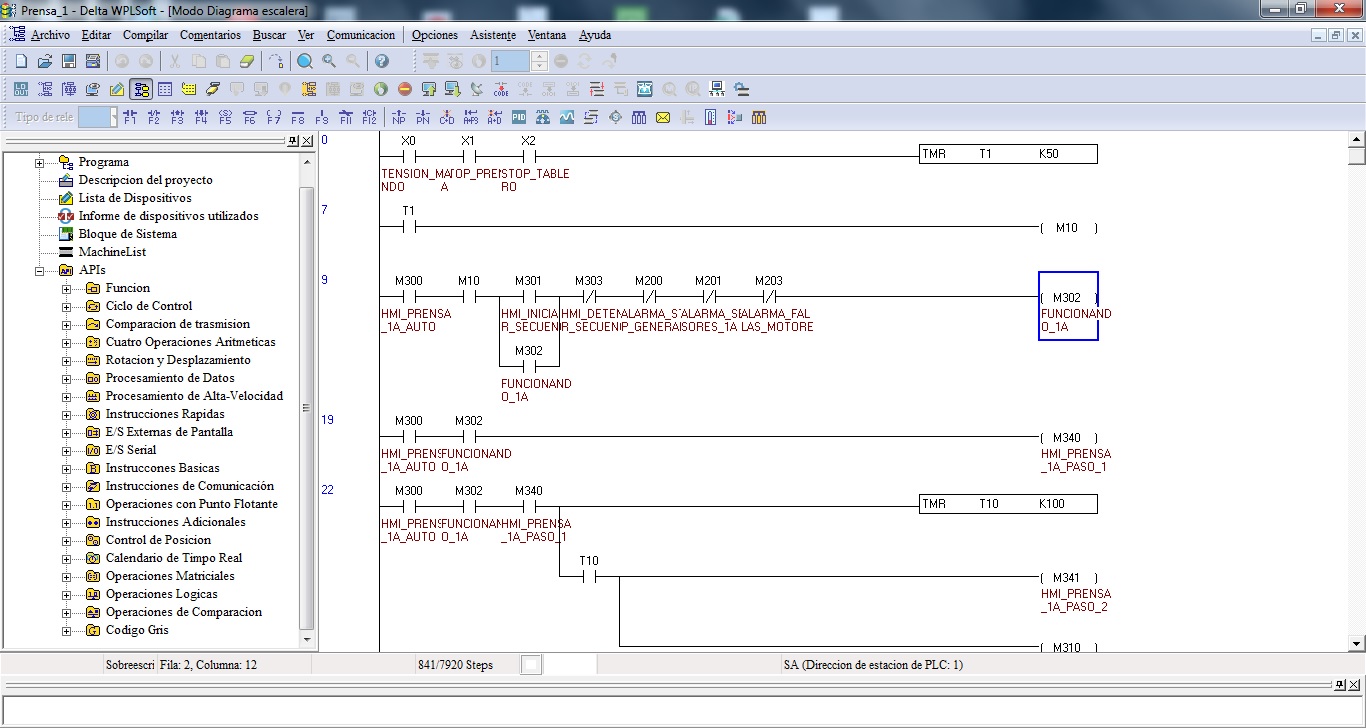Image resolution: width=1366 pixels, height=728 pixels.
Task: Collapse the APIs tree node
Action: (x=40, y=270)
